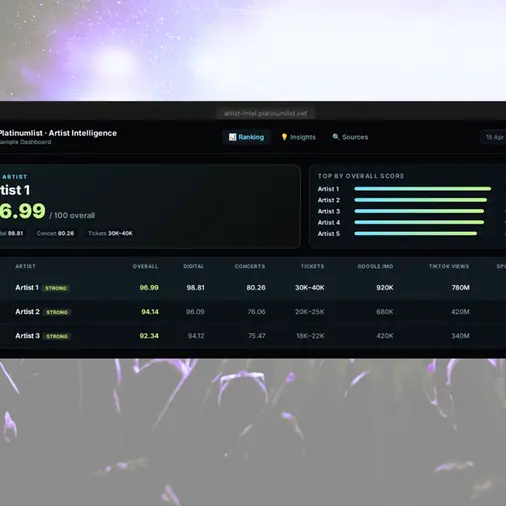
Task: Click tickets value 20K–25K
Action: [310, 312]
